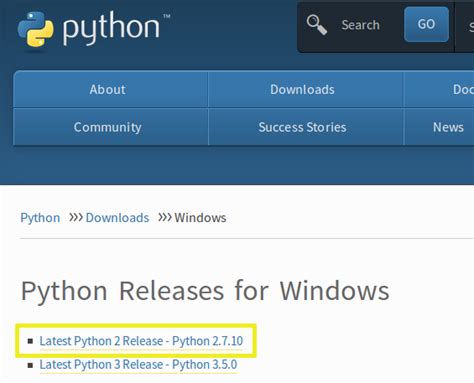Open the About menu

point(111,89)
